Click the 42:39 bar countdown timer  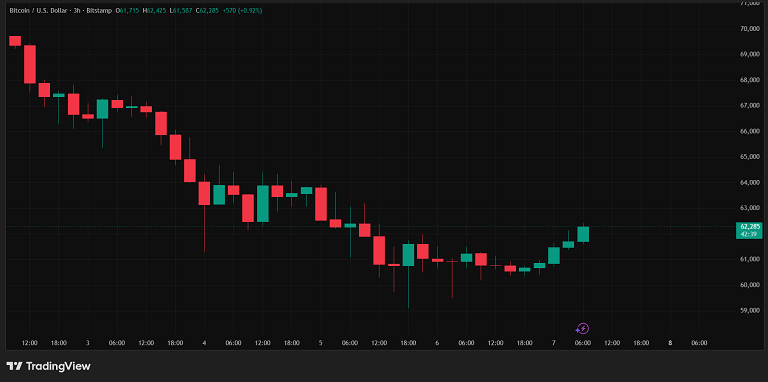click(x=749, y=234)
